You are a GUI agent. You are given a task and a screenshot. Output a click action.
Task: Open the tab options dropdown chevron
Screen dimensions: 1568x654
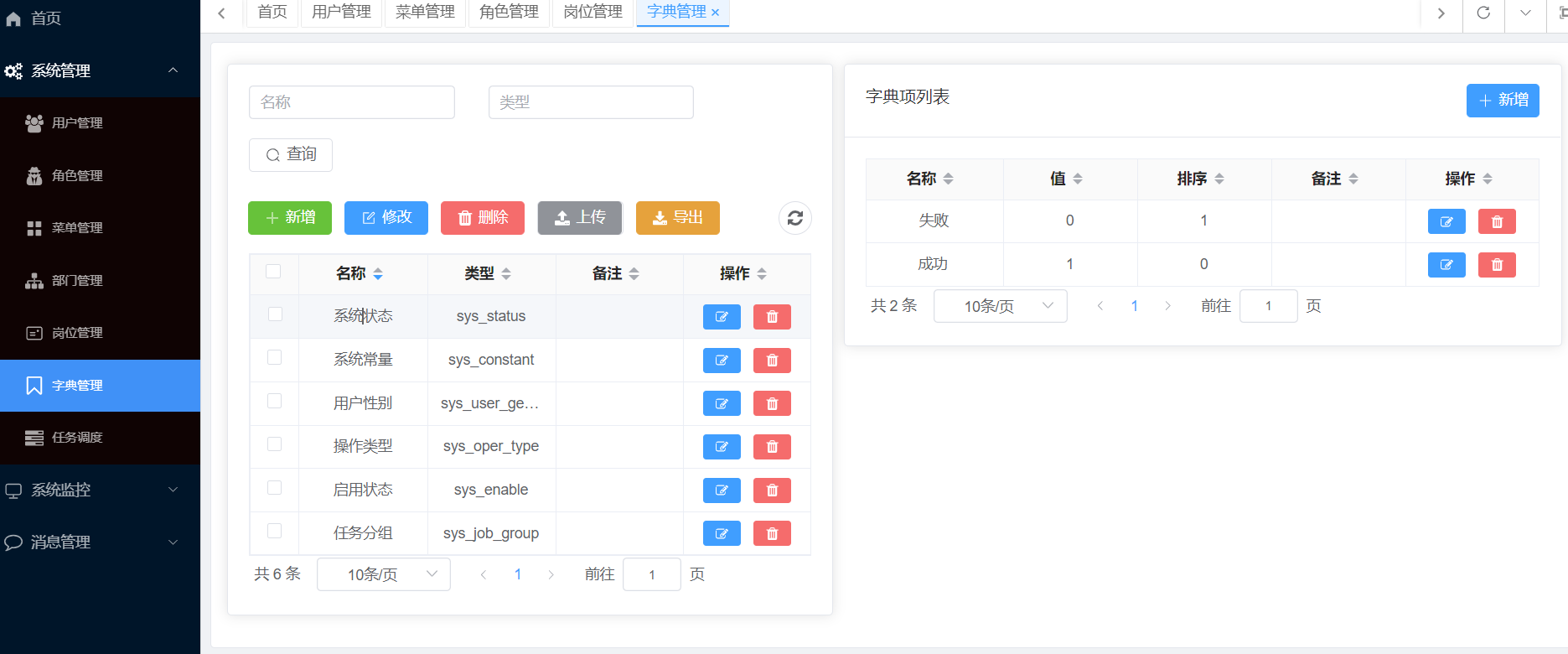pyautogui.click(x=1525, y=13)
